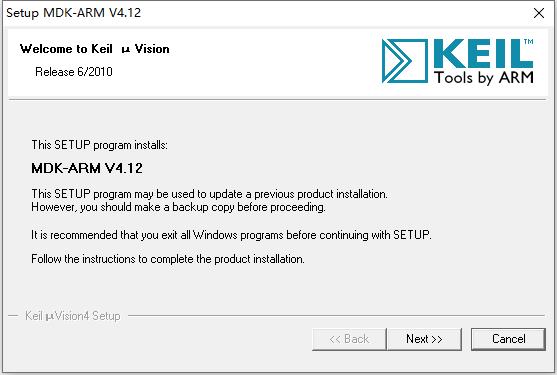Close the Setup MDK-ARM V4.12 window
This screenshot has width=557, height=375.
point(539,13)
